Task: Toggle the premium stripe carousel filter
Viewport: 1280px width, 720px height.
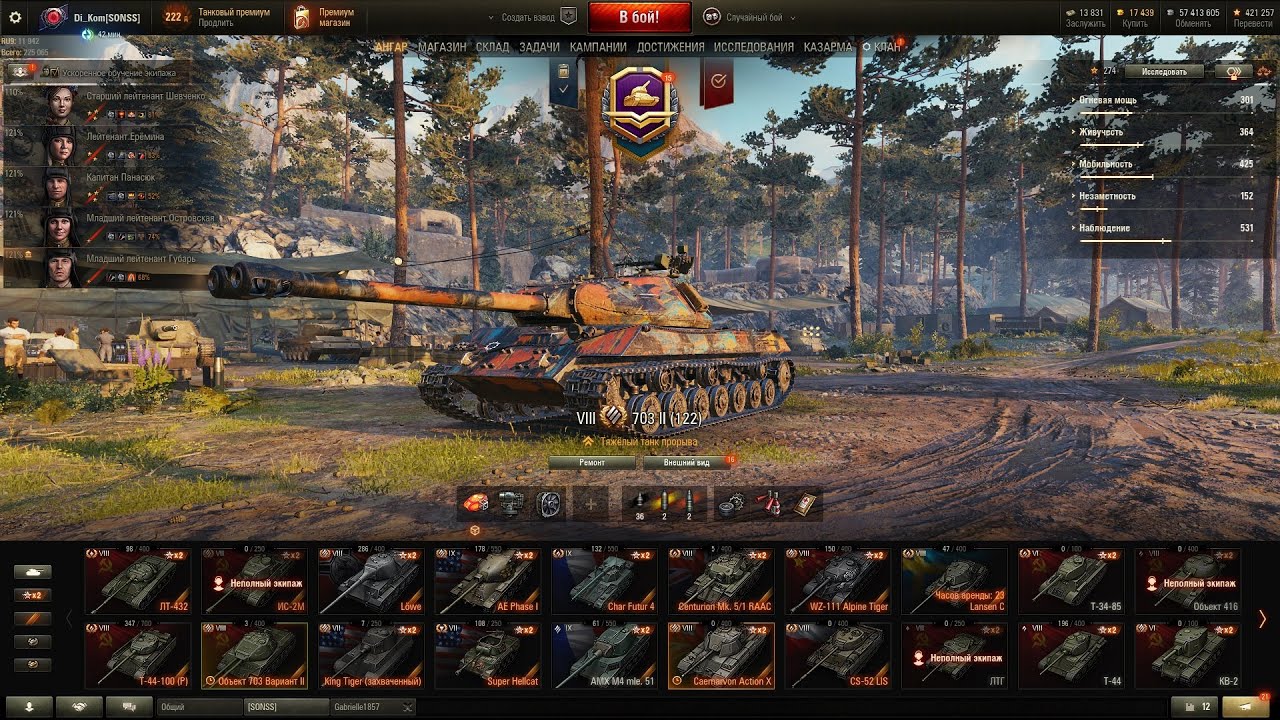Action: point(32,618)
